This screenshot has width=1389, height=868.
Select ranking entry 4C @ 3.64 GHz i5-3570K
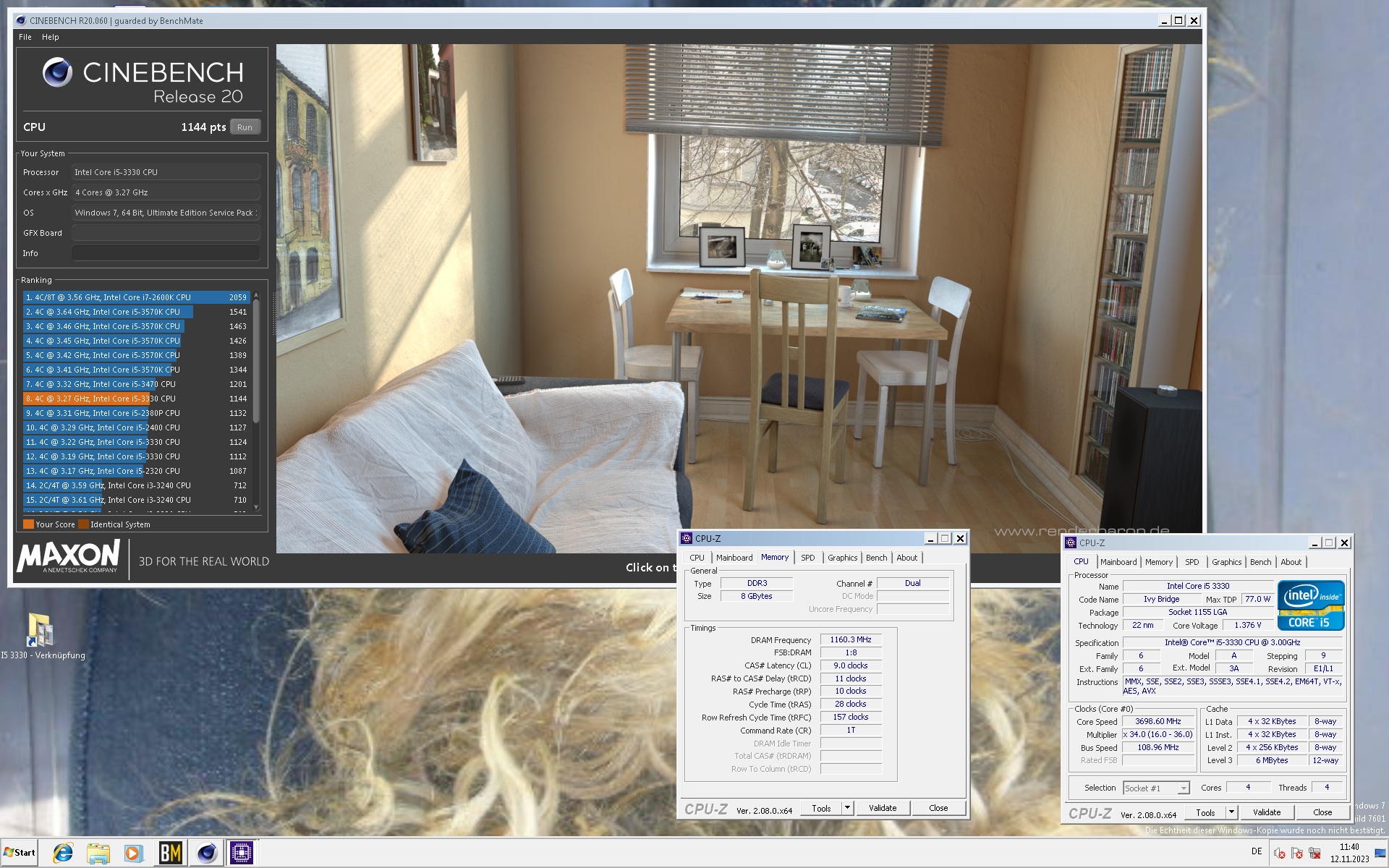coord(136,312)
